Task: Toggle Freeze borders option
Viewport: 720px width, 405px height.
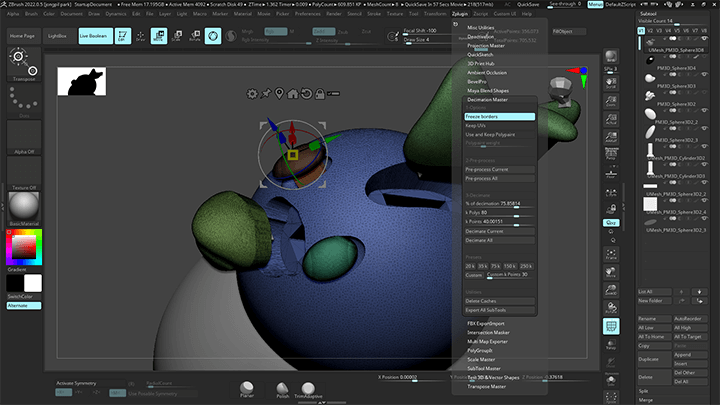Action: pos(500,117)
